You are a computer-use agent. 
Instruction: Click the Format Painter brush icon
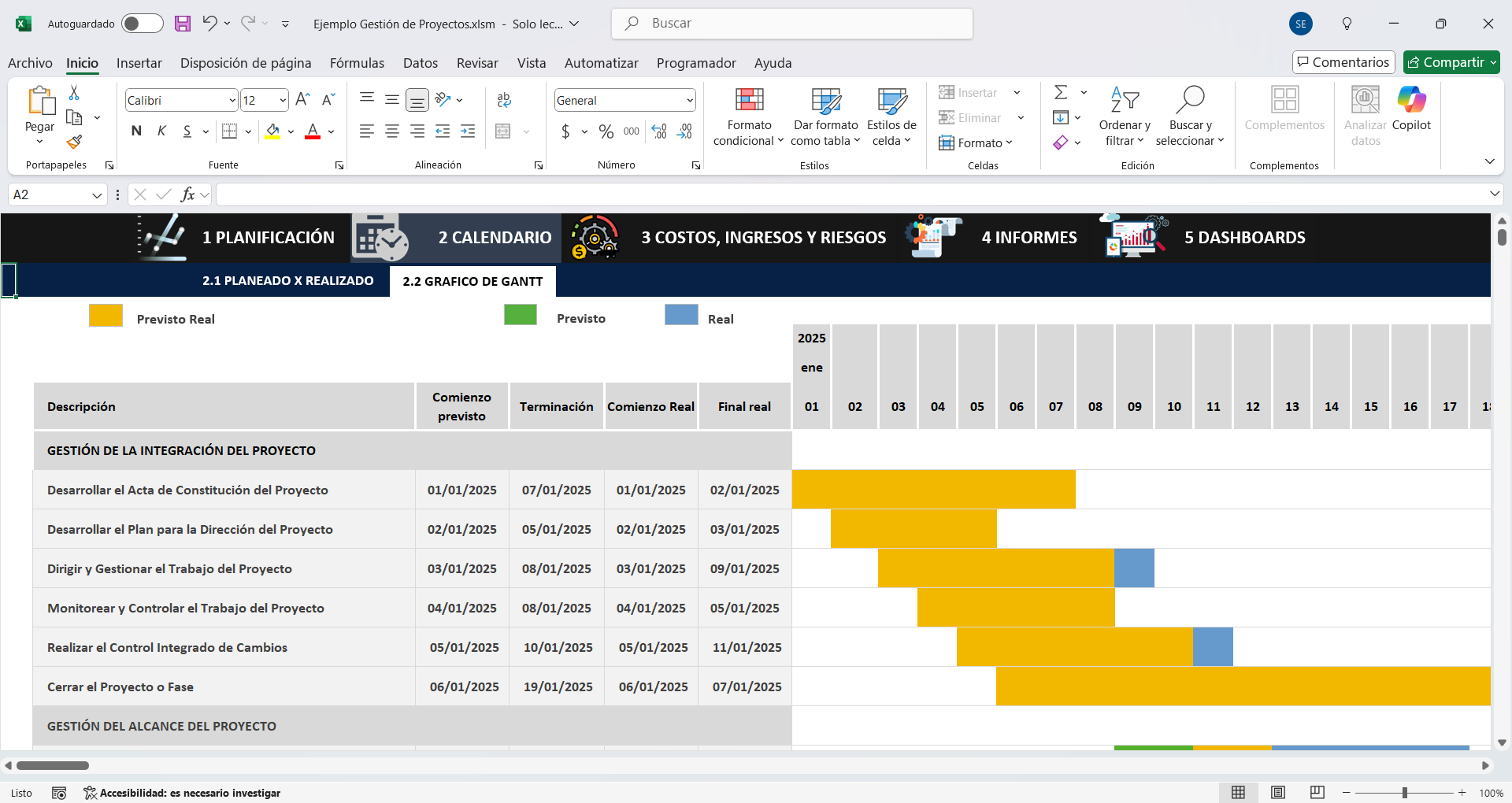[74, 142]
